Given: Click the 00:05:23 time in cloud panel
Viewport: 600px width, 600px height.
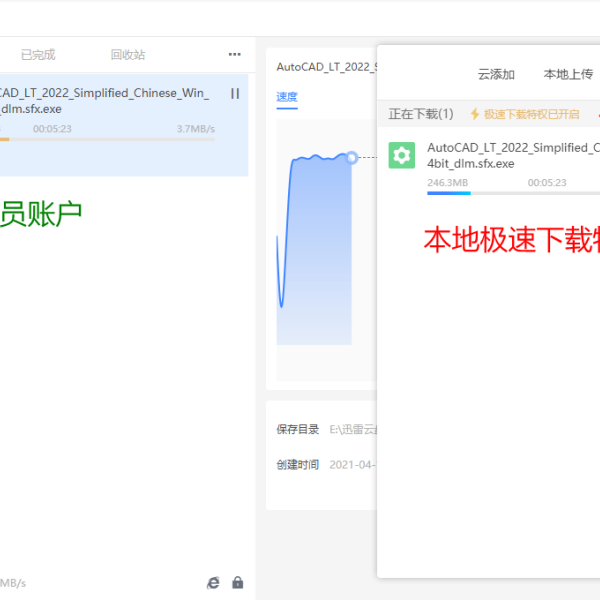Looking at the screenshot, I should tap(547, 183).
